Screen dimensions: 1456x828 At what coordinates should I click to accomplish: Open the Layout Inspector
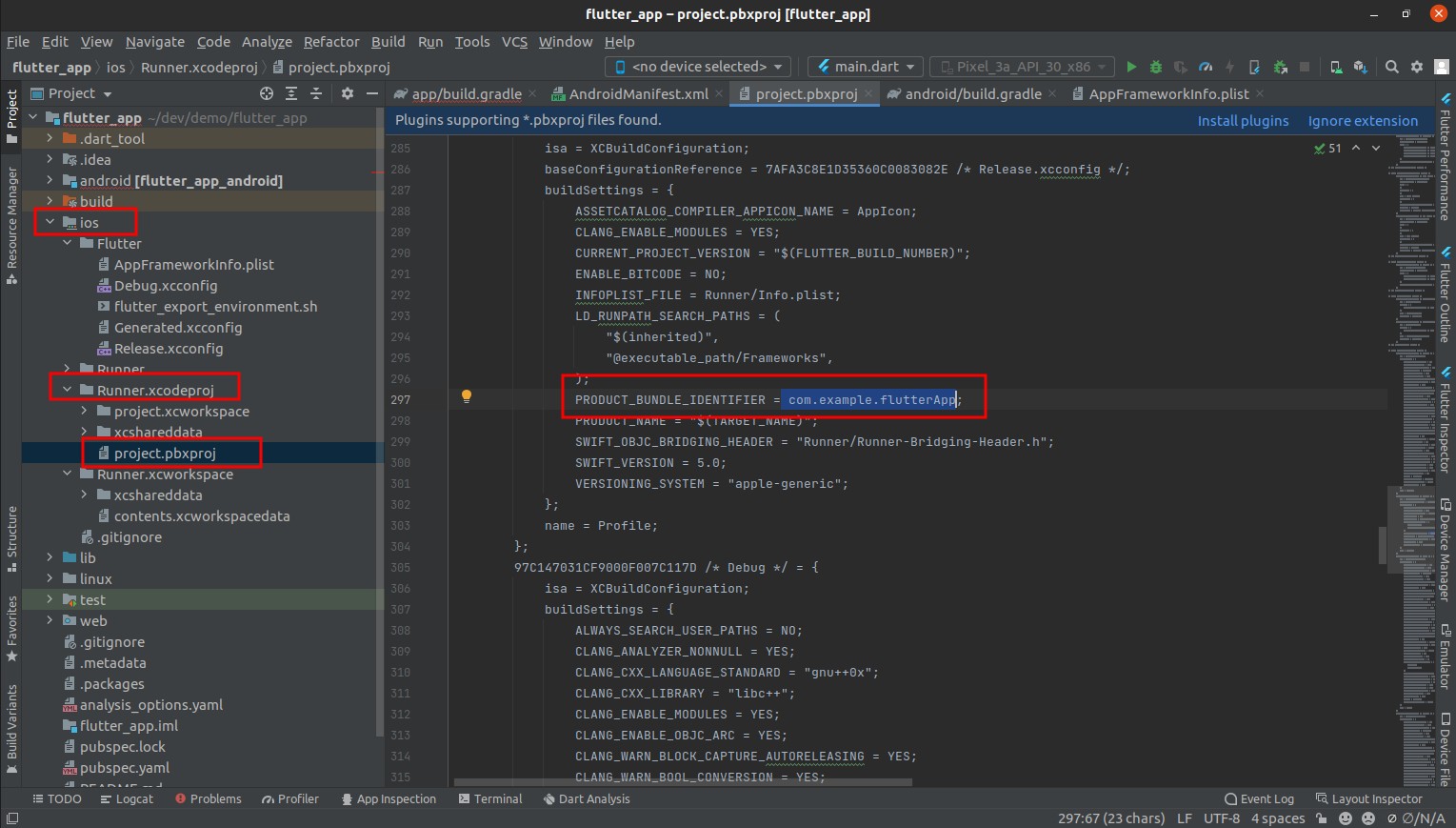pyautogui.click(x=1368, y=798)
